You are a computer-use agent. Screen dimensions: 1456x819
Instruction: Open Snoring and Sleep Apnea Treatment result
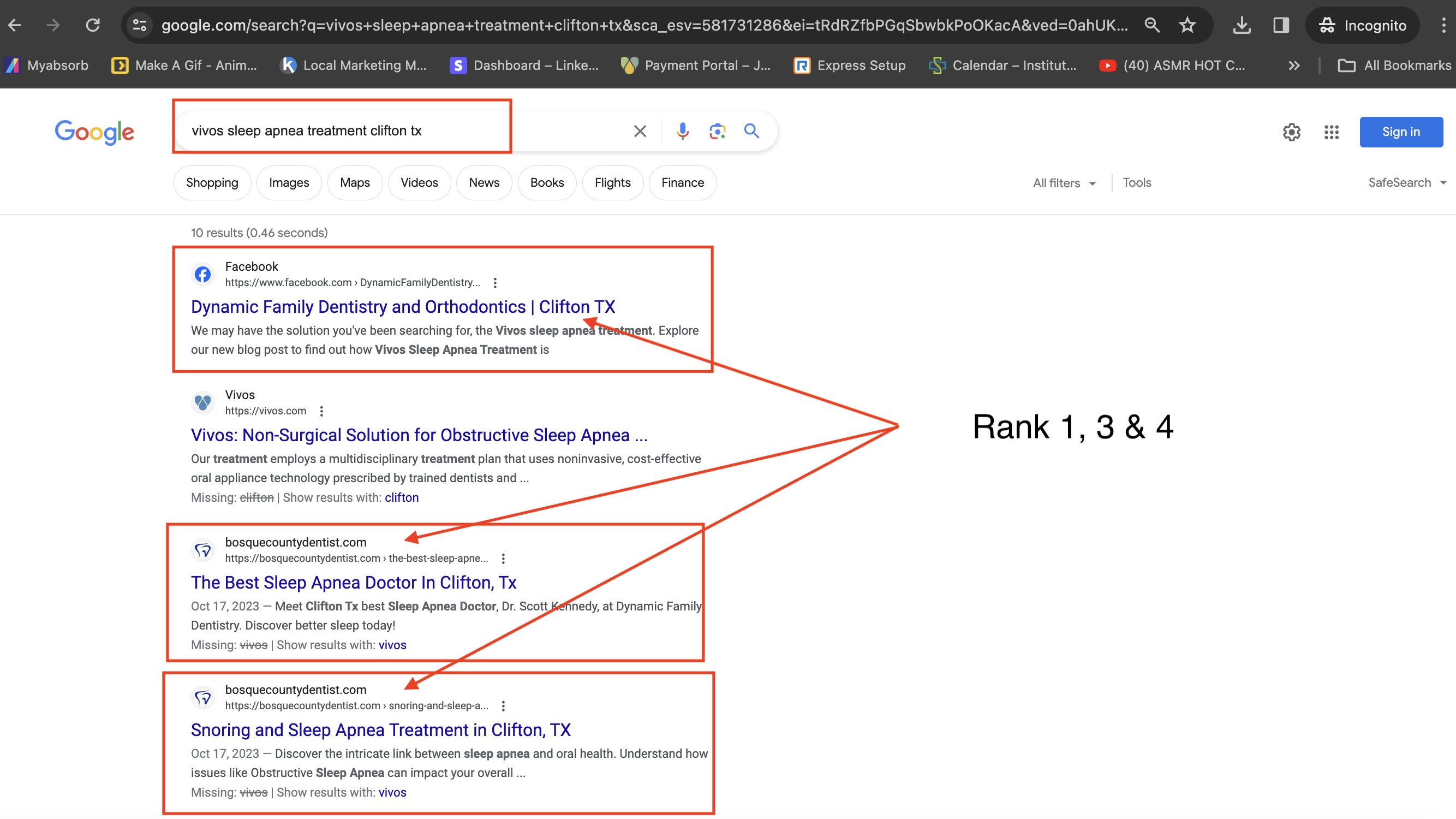point(380,729)
